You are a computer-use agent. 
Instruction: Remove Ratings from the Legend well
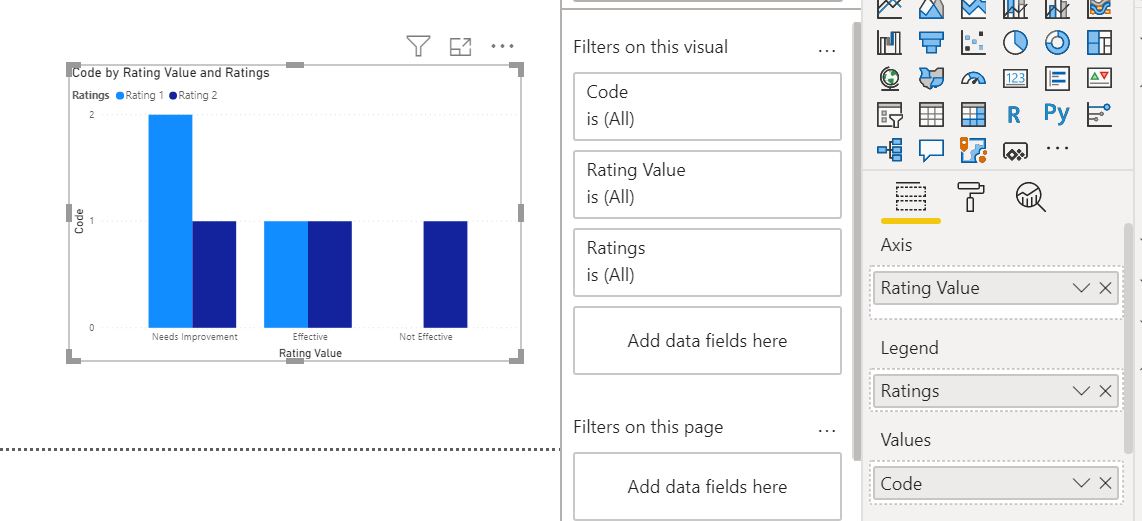tap(1106, 391)
